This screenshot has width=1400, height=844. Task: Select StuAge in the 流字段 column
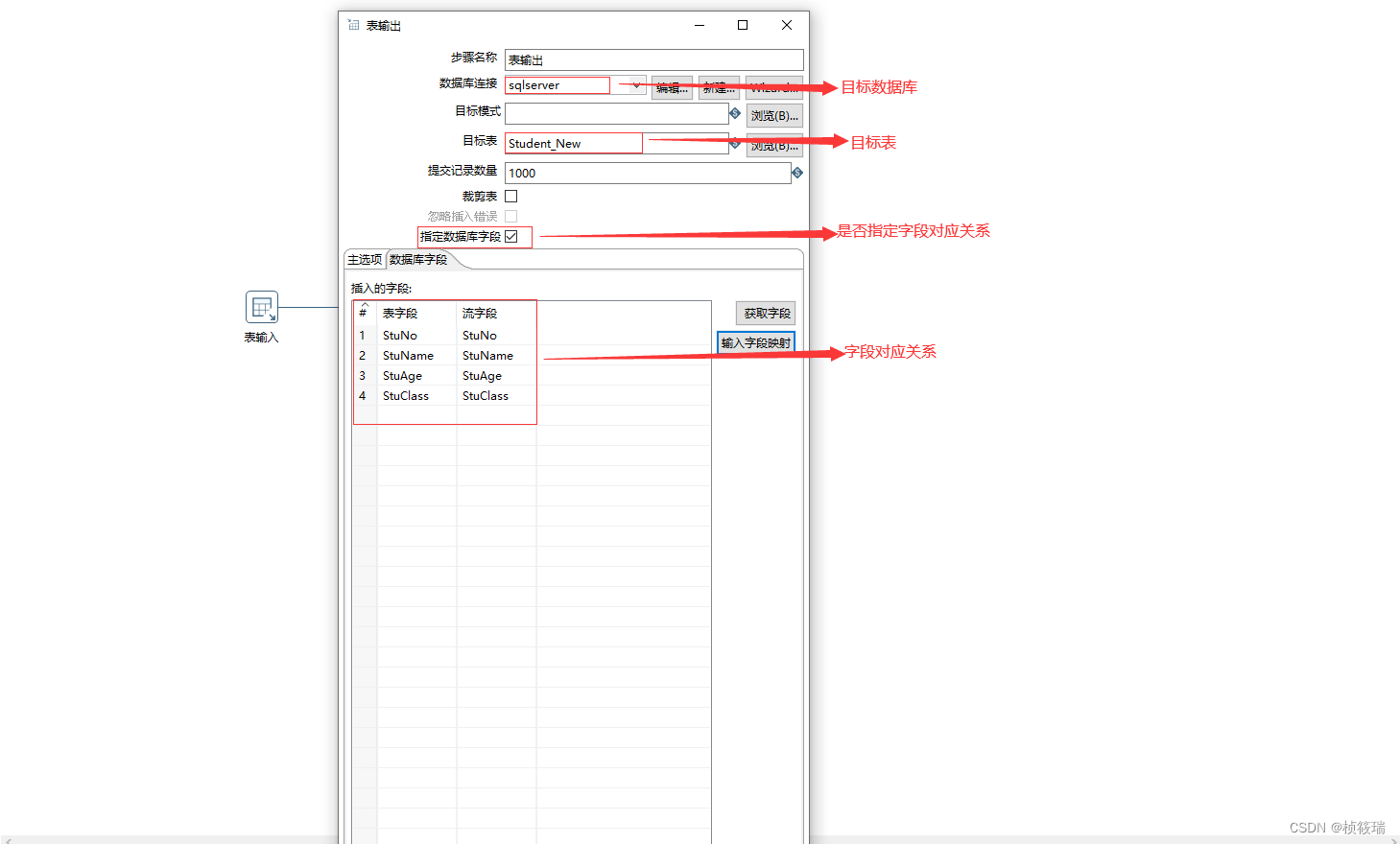coord(482,376)
